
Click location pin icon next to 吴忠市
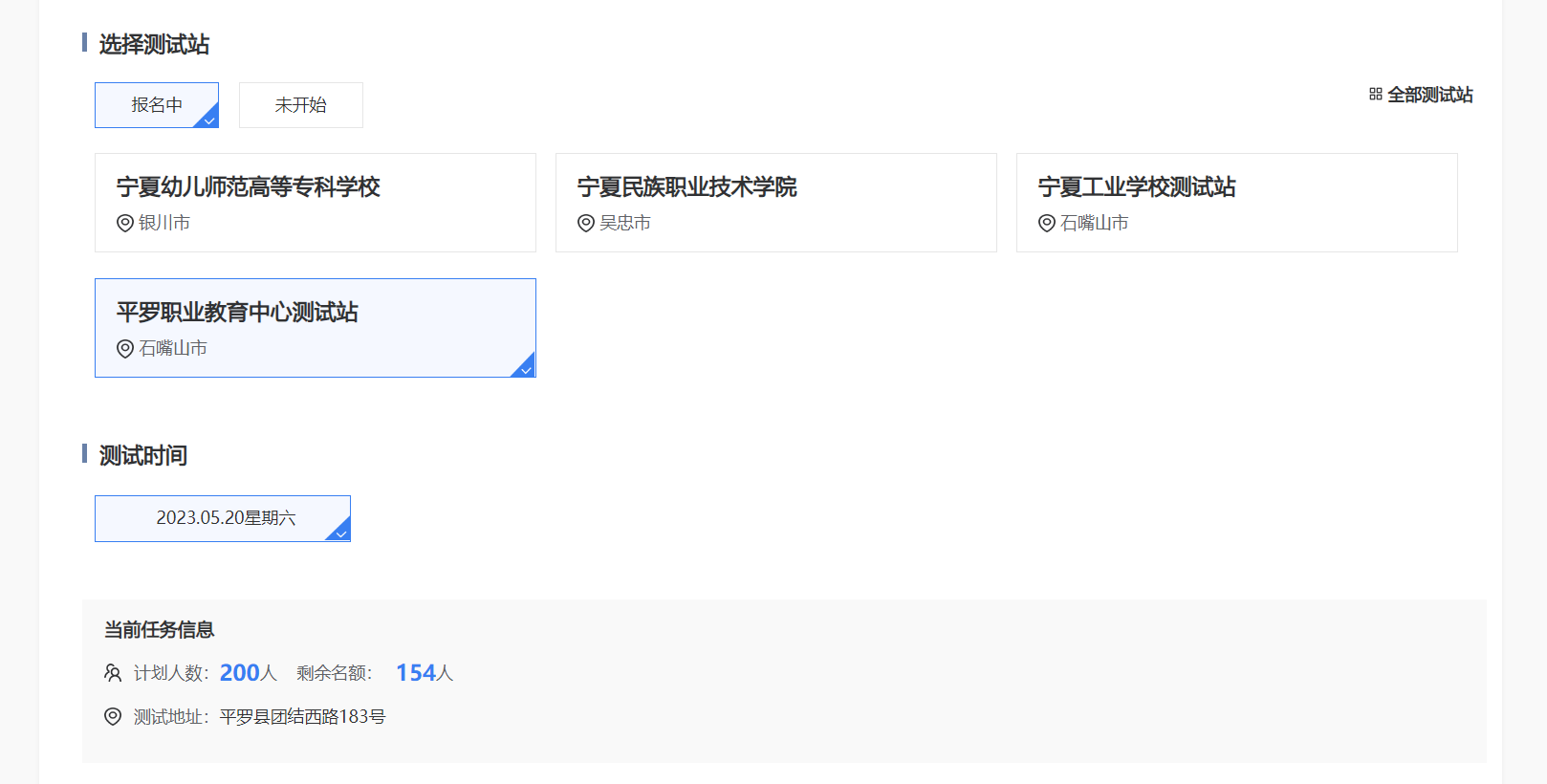click(586, 223)
